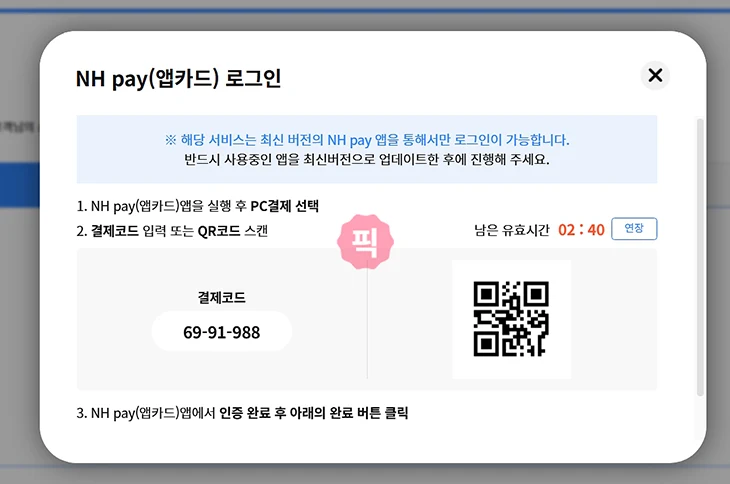This screenshot has height=484, width=730.
Task: Click step 2 QR코드 스캔 instruction
Action: (172, 231)
